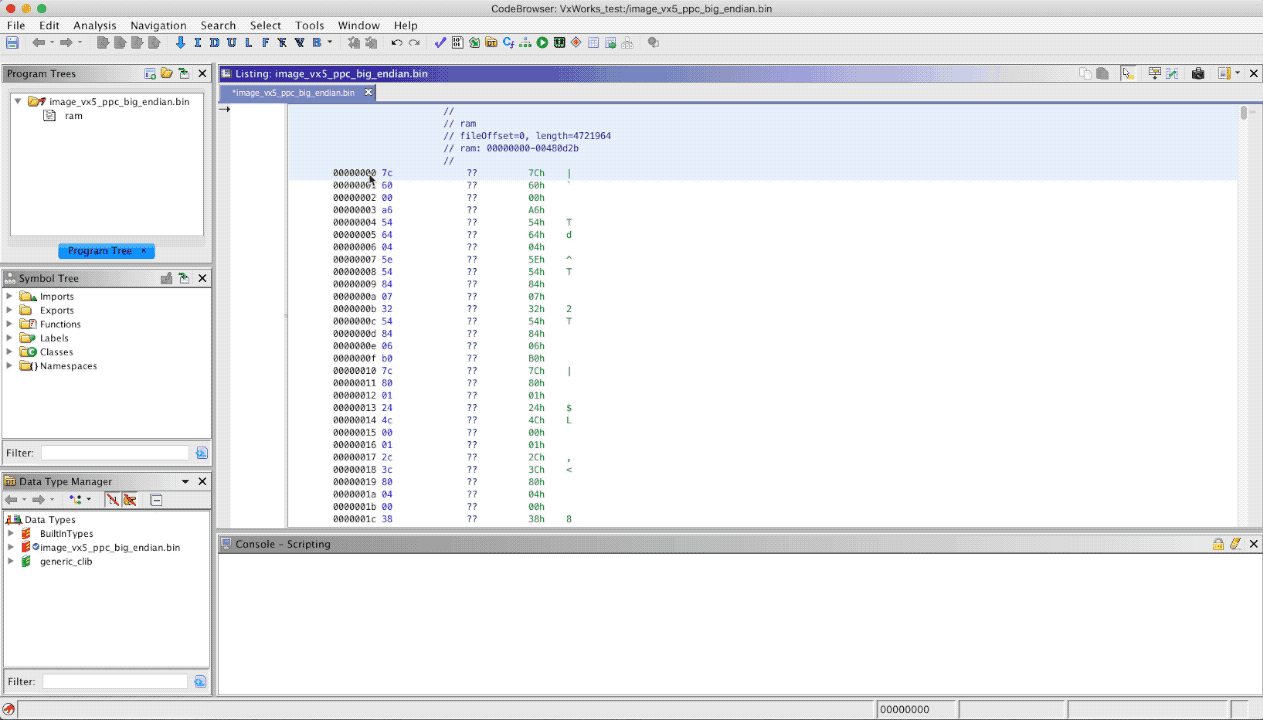Viewport: 1263px width, 720px height.
Task: Click the Data Type Manager filter input field
Action: pyautogui.click(x=115, y=681)
